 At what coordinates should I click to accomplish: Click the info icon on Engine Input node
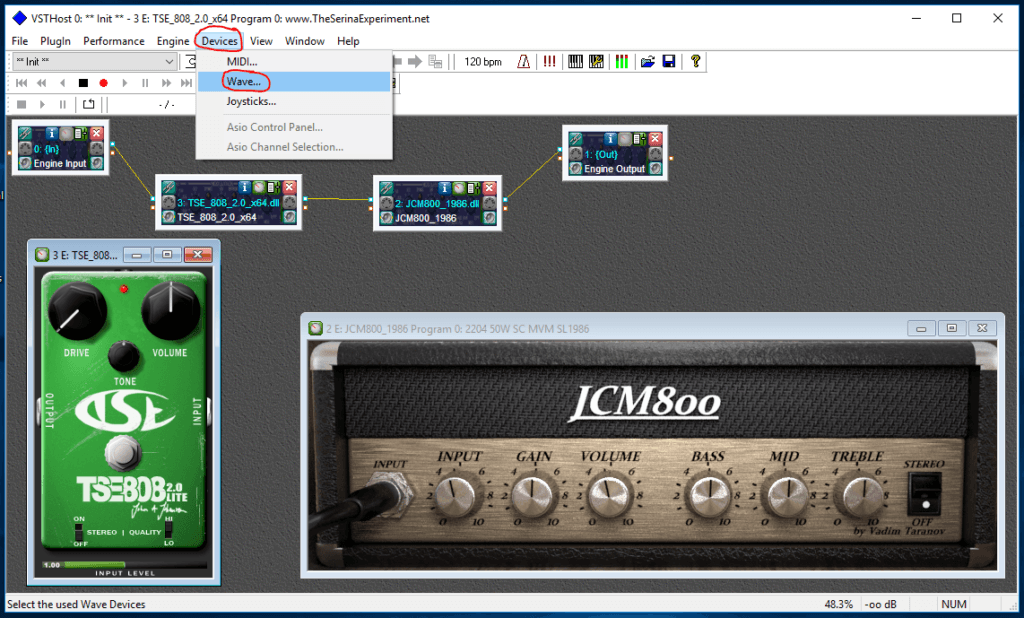pyautogui.click(x=52, y=133)
